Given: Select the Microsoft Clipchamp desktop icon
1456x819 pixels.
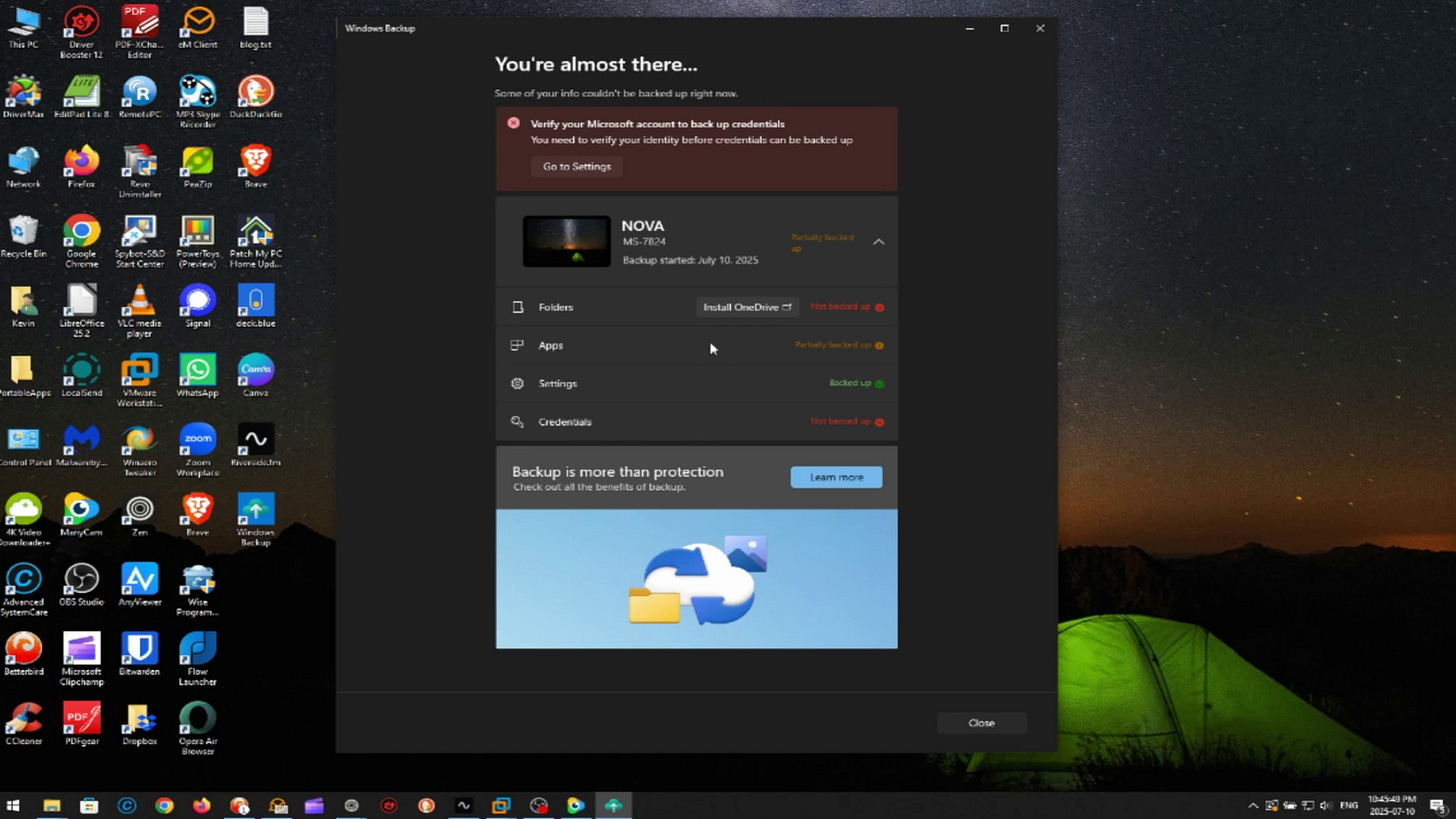Looking at the screenshot, I should 81,660.
